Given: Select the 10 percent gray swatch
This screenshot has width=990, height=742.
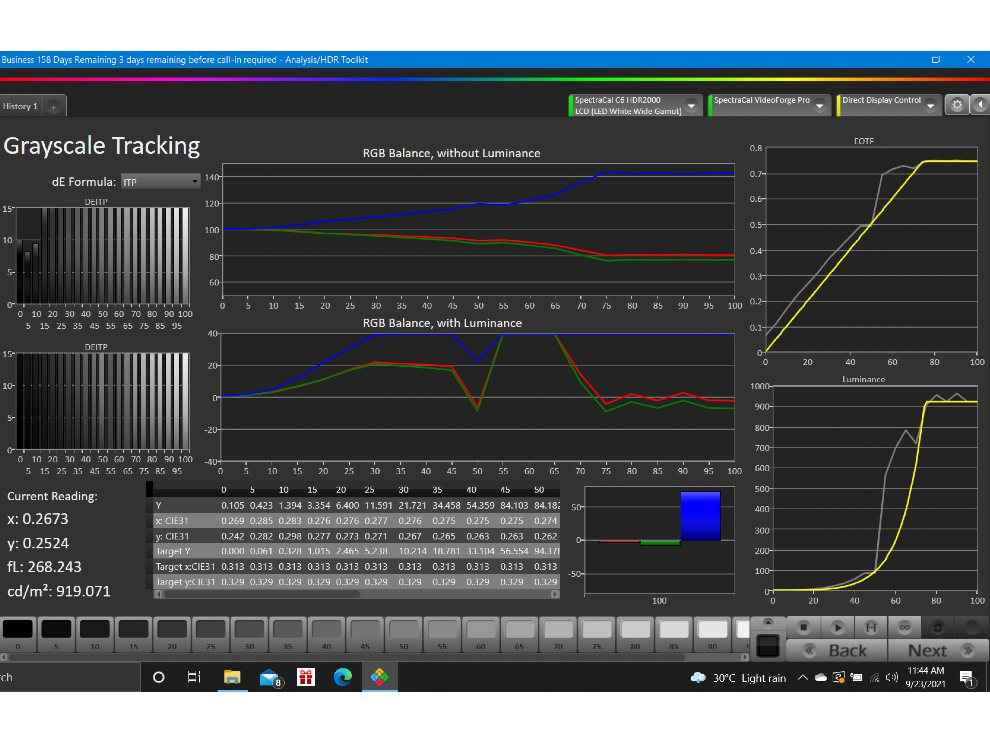Looking at the screenshot, I should [x=95, y=633].
